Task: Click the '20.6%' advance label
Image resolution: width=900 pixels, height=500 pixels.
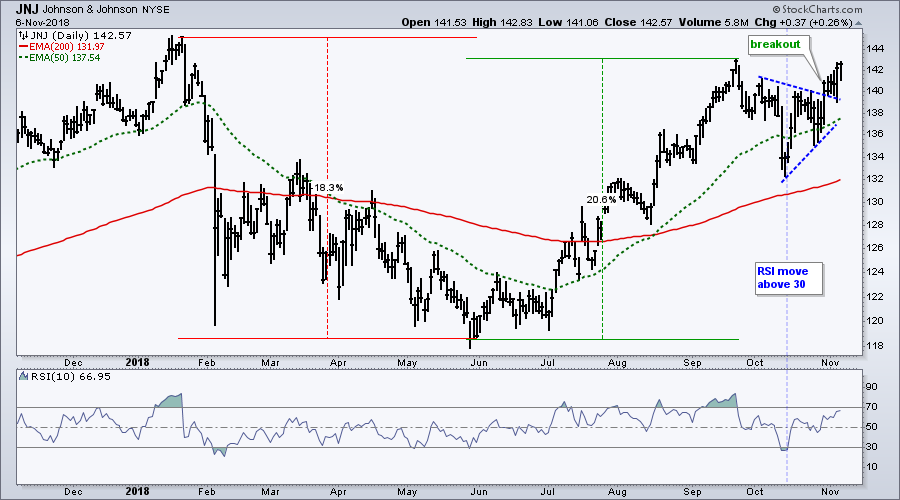Action: [x=602, y=200]
